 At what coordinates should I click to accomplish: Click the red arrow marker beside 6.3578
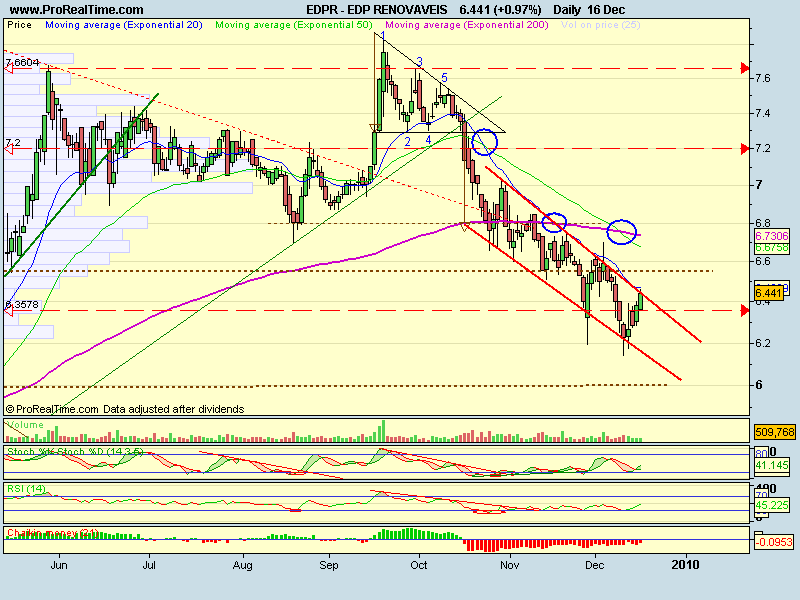(8, 310)
